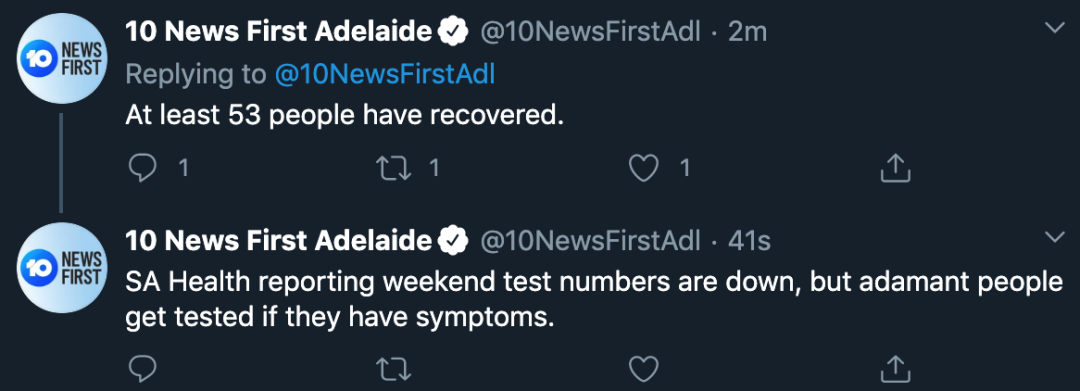Viewport: 1080px width, 391px height.
Task: Share the SA Health weekend test tweet
Action: pyautogui.click(x=895, y=369)
